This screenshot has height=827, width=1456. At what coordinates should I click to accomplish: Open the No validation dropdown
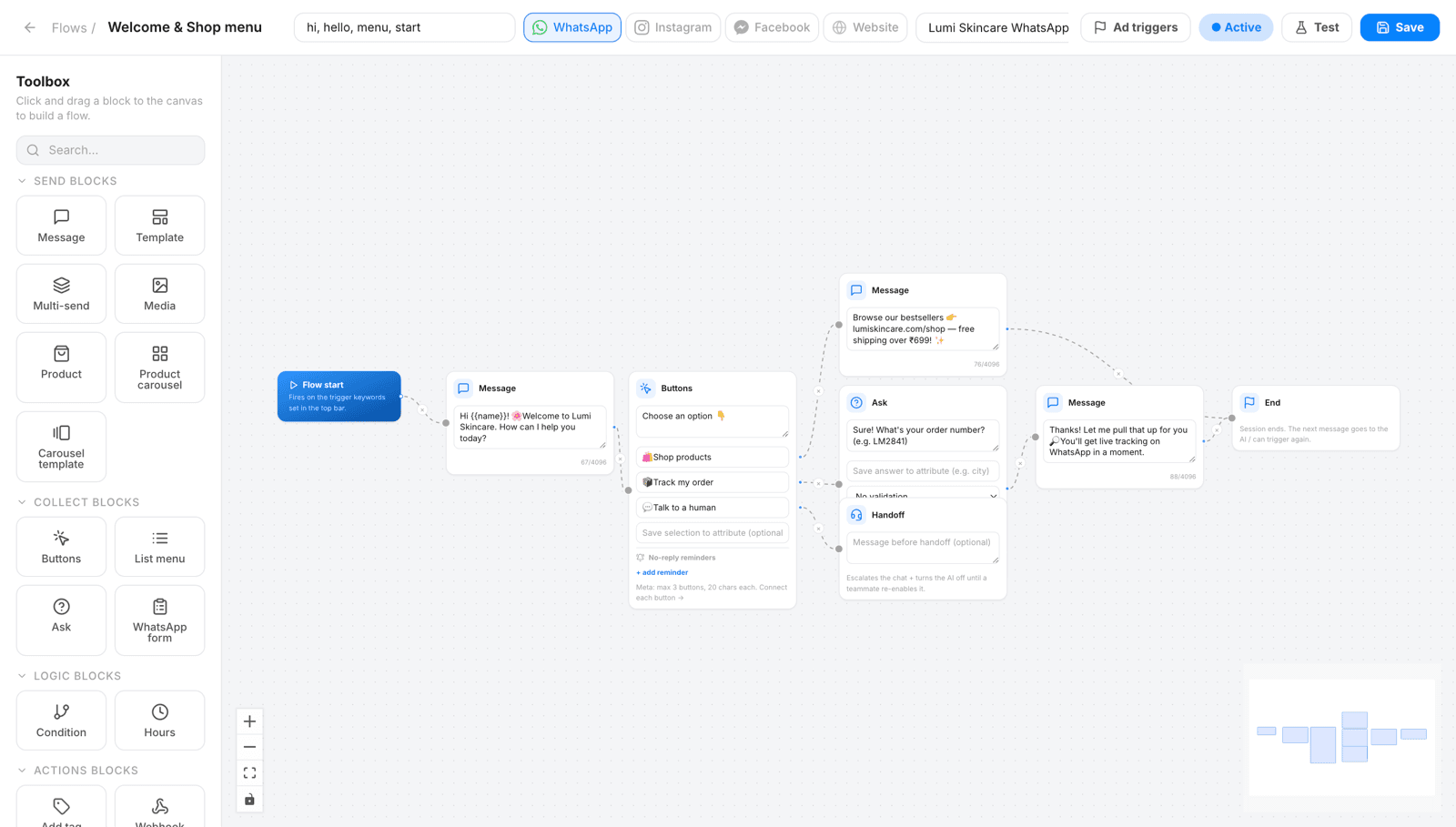click(923, 495)
